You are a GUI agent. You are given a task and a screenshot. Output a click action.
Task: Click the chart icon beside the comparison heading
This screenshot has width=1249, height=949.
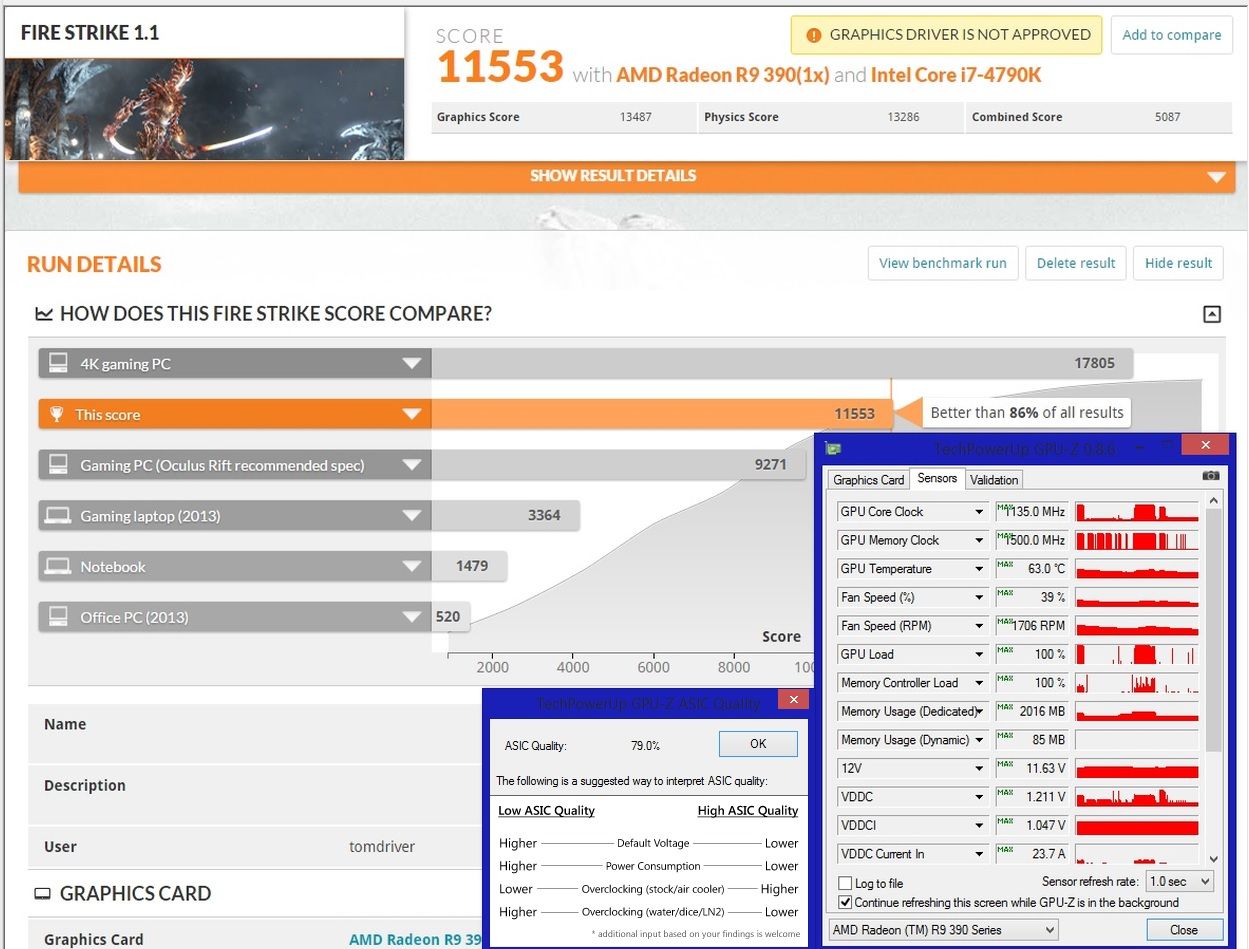(44, 314)
